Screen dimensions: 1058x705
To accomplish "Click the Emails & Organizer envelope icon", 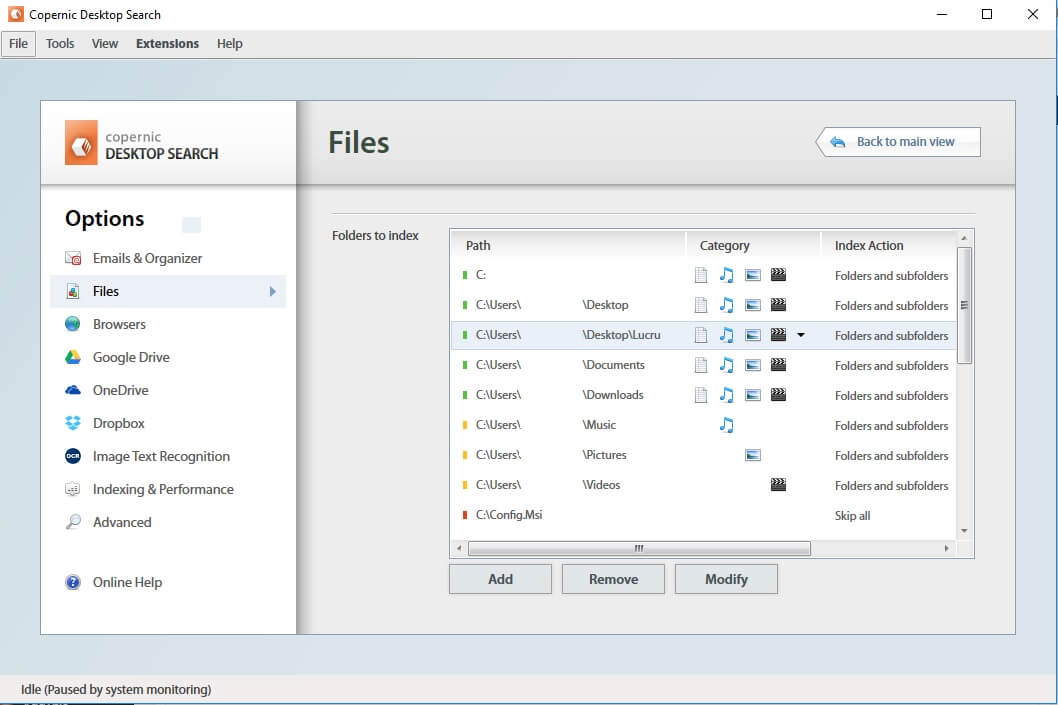I will (x=73, y=258).
